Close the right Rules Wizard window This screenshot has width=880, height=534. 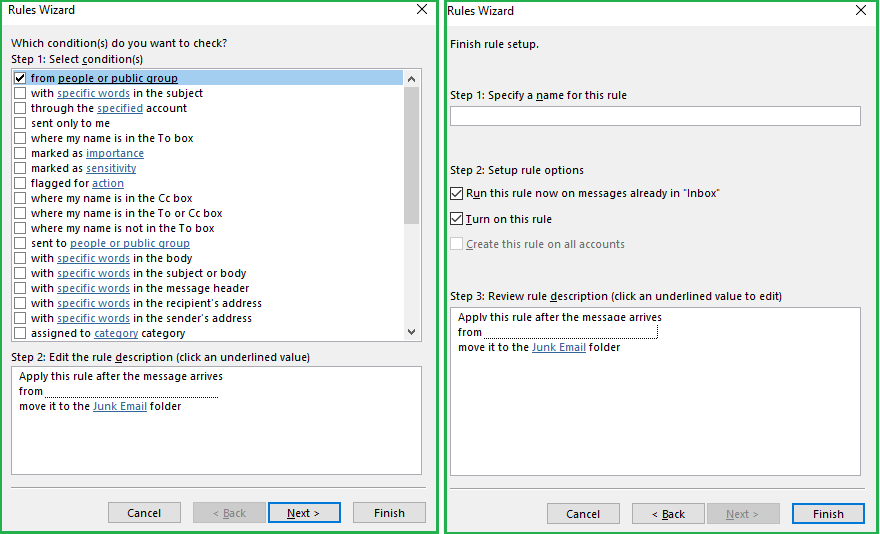(x=861, y=10)
